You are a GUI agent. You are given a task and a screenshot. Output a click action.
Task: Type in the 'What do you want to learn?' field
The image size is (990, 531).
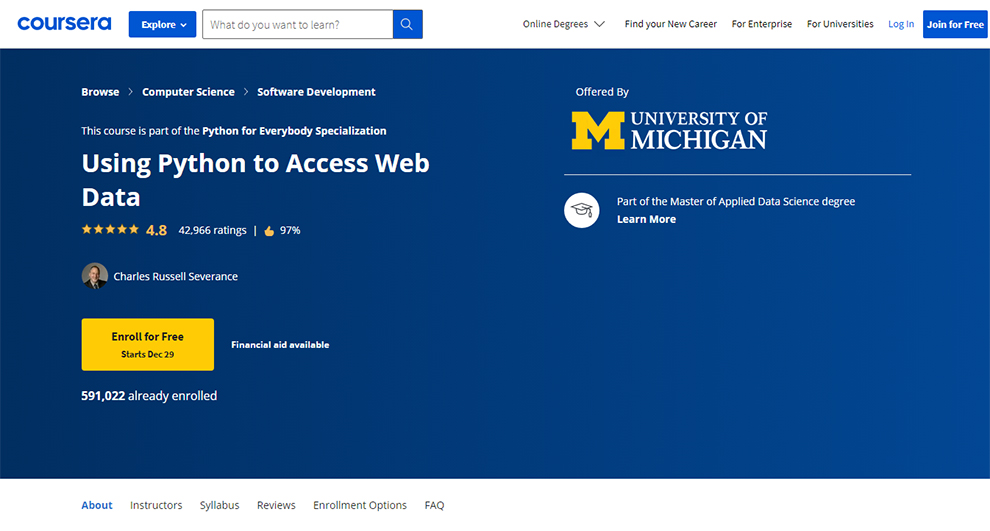coord(297,24)
